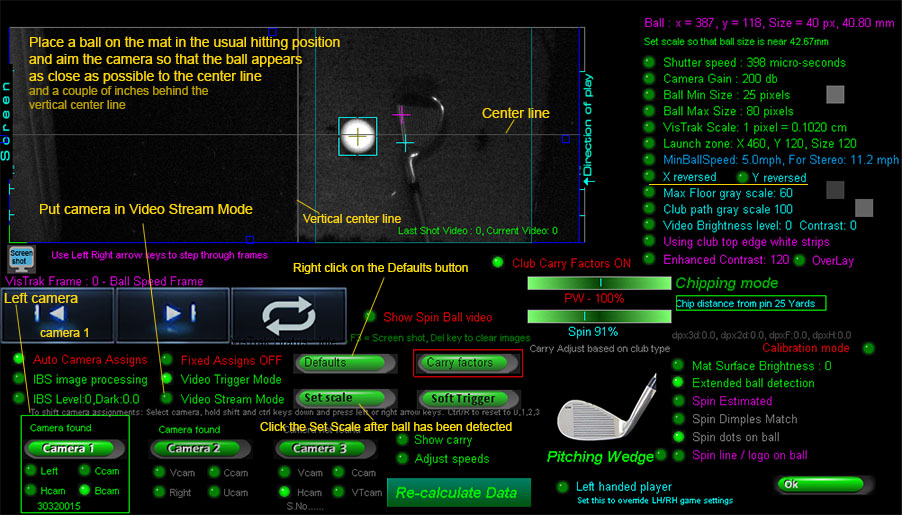The height and width of the screenshot is (515, 902).
Task: Toggle IBS image processing
Action: 19,379
